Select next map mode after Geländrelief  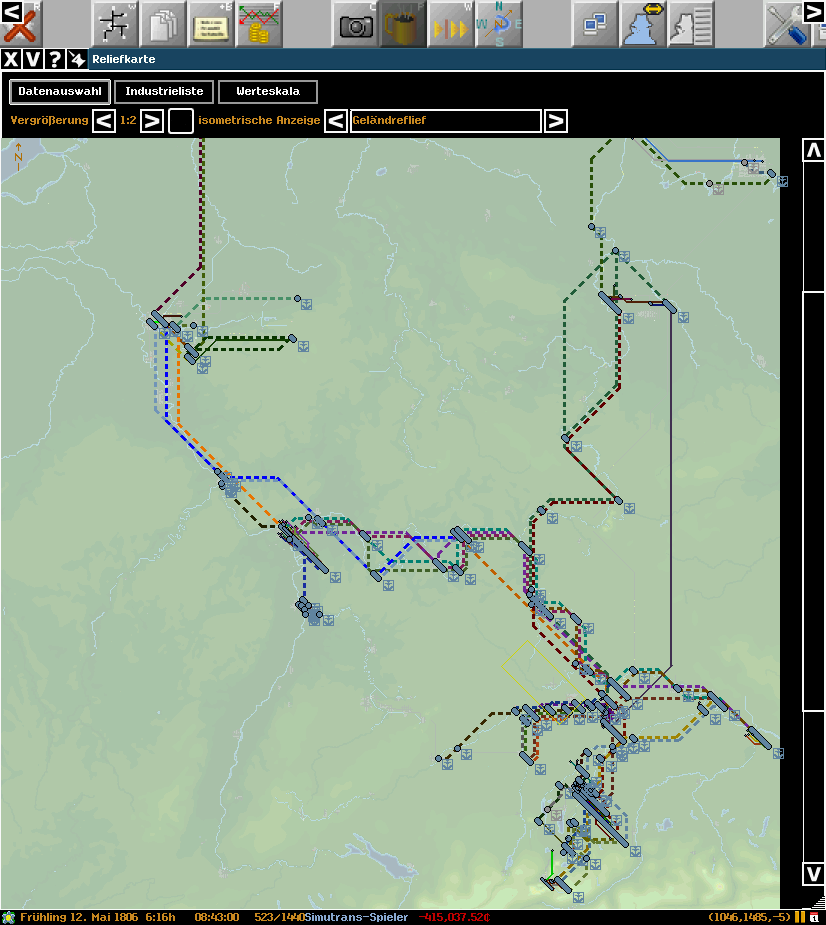point(556,121)
